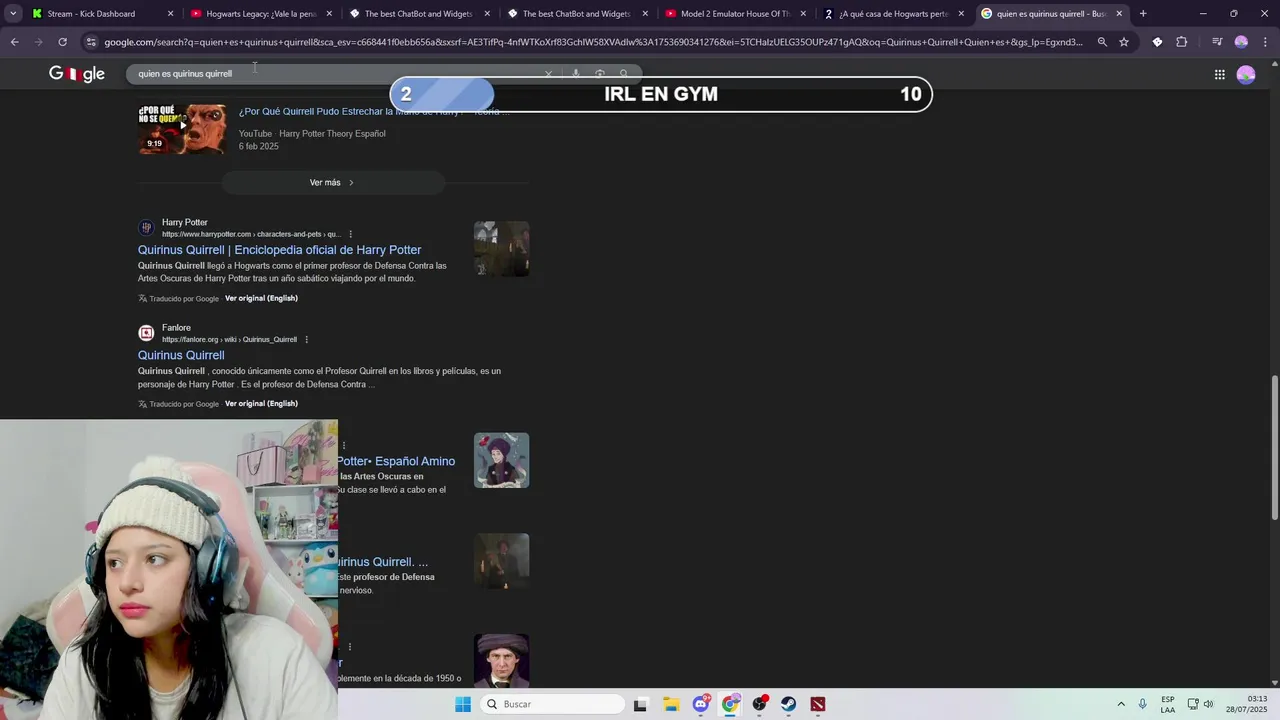Click the Harry Potter site favicon
This screenshot has width=1280, height=720.
tap(146, 228)
